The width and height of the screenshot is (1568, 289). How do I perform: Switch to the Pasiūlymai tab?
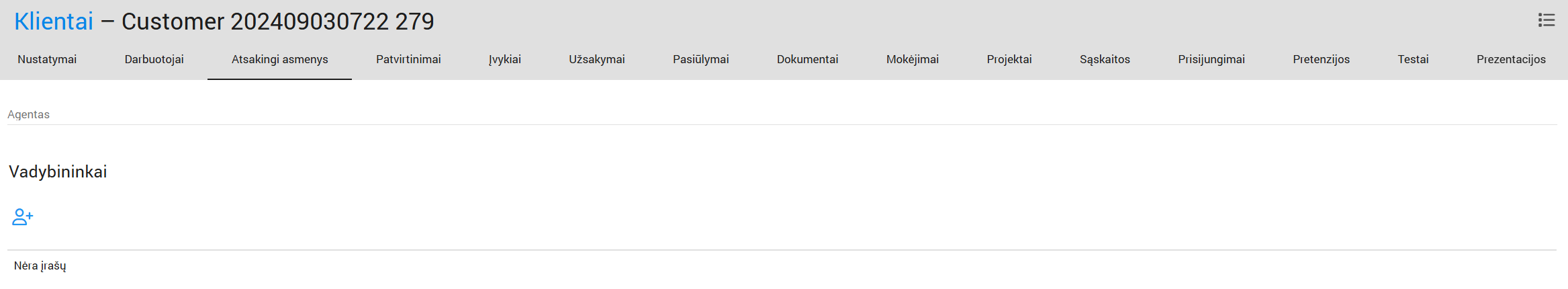[700, 59]
